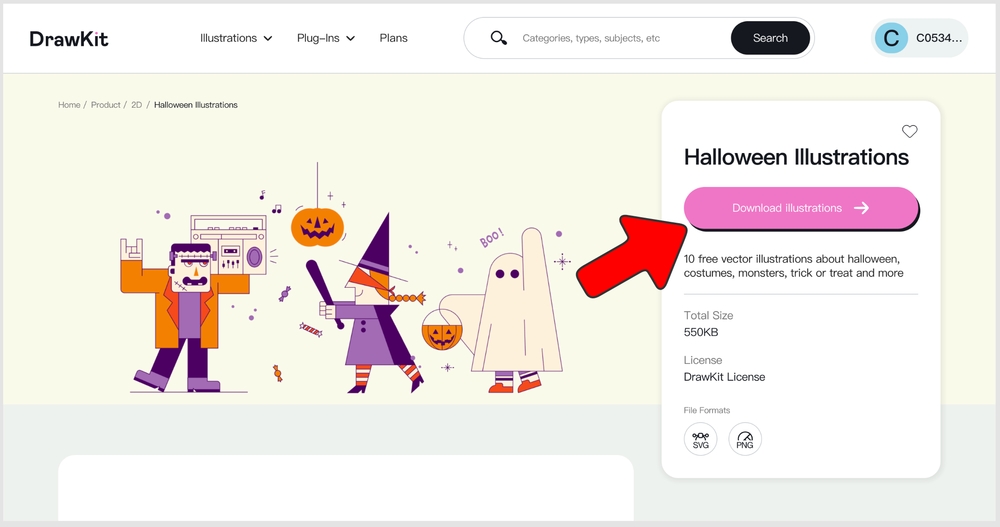Click the DrawKit logo

69,39
